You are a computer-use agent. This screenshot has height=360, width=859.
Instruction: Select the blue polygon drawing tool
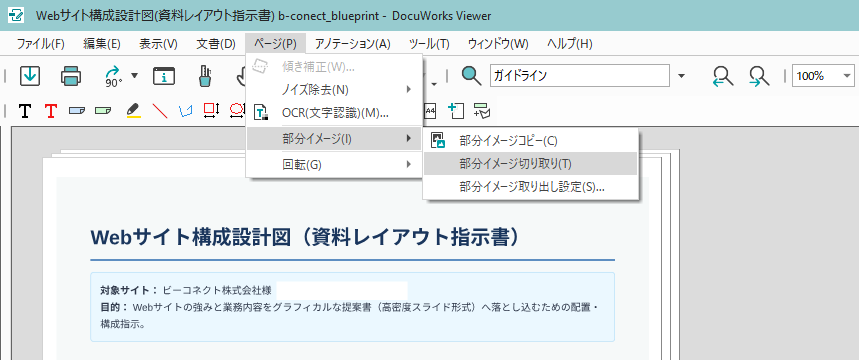[186, 111]
